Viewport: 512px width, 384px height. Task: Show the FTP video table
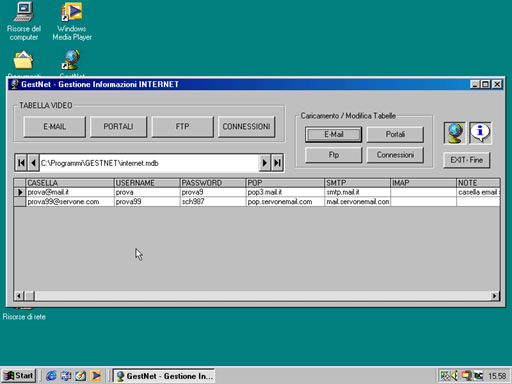182,127
